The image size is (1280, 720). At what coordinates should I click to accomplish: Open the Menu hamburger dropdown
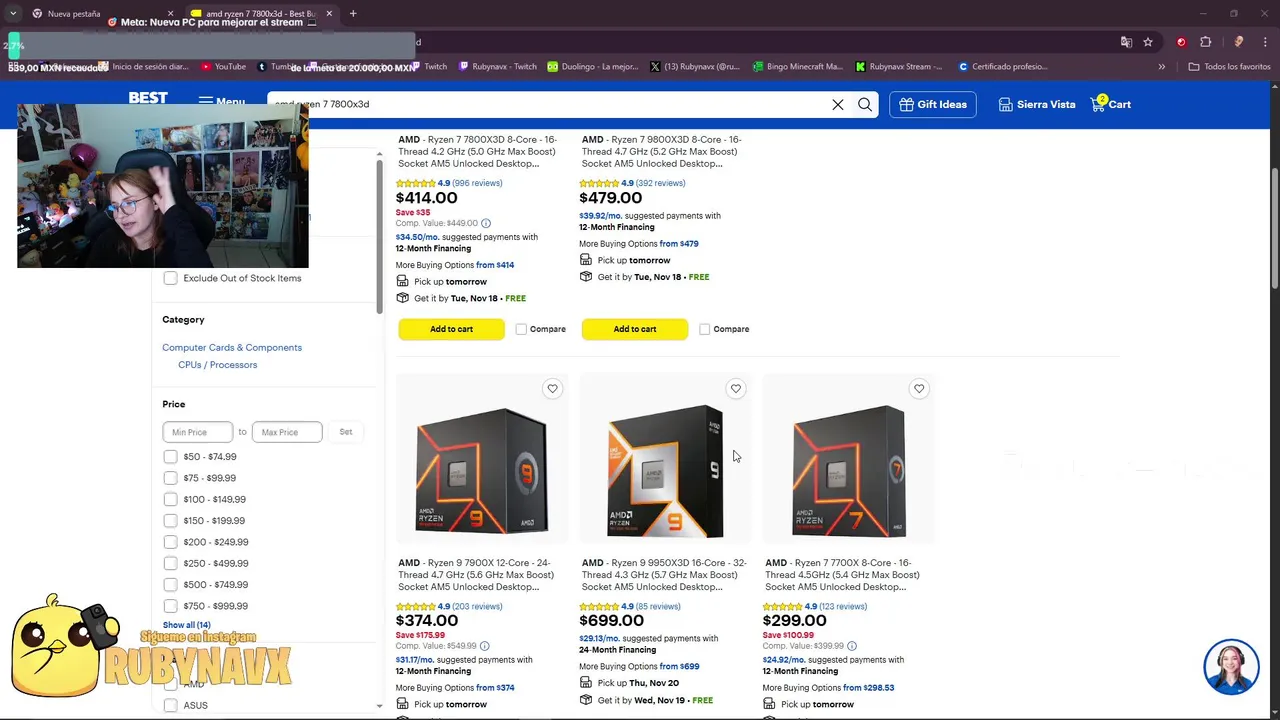click(x=221, y=102)
